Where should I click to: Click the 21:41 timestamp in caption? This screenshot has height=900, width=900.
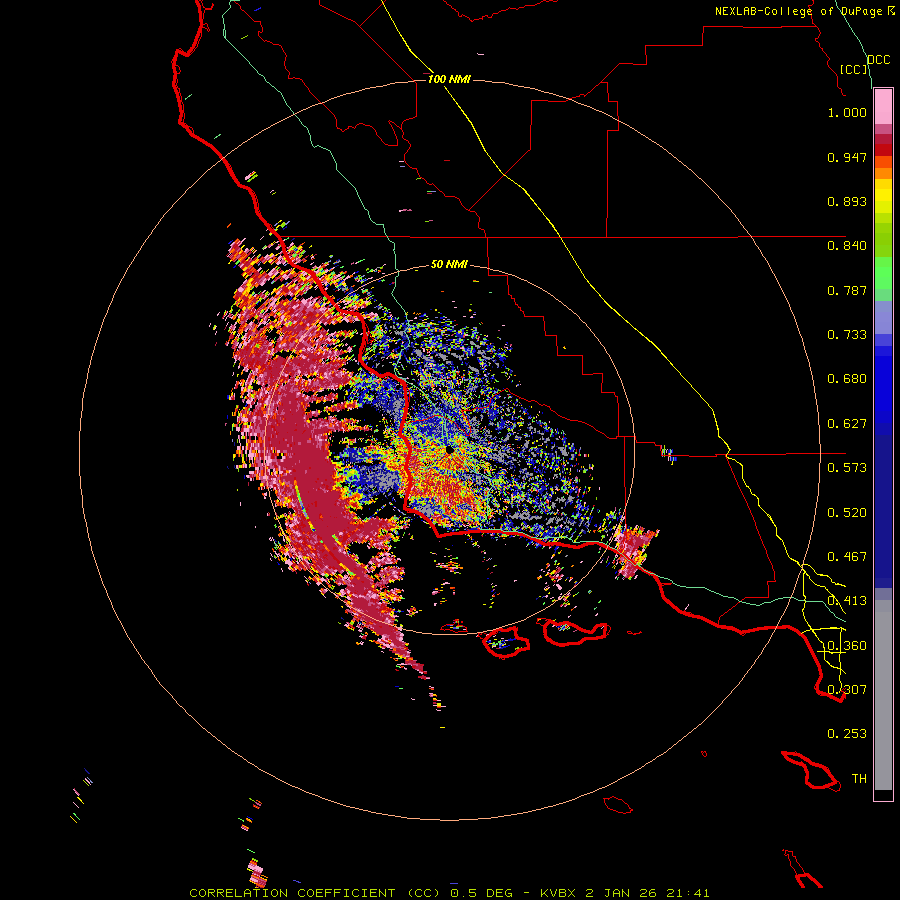click(x=688, y=893)
